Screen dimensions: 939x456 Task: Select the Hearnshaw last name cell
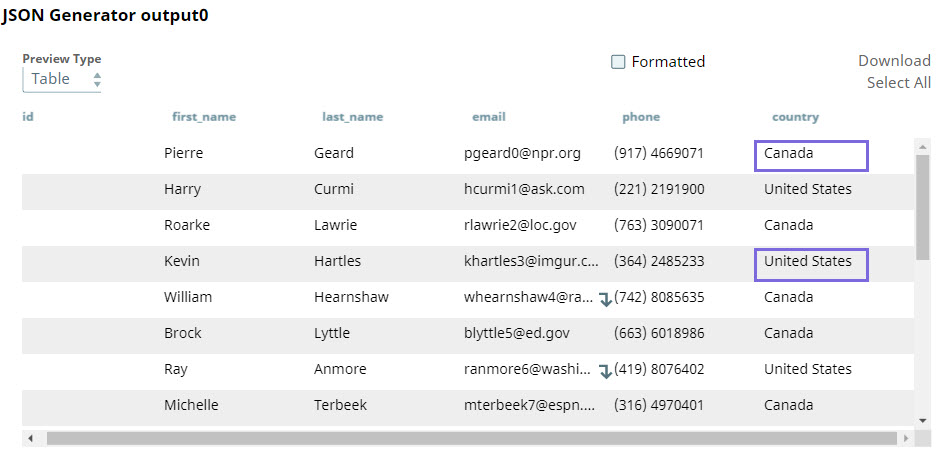(x=351, y=297)
